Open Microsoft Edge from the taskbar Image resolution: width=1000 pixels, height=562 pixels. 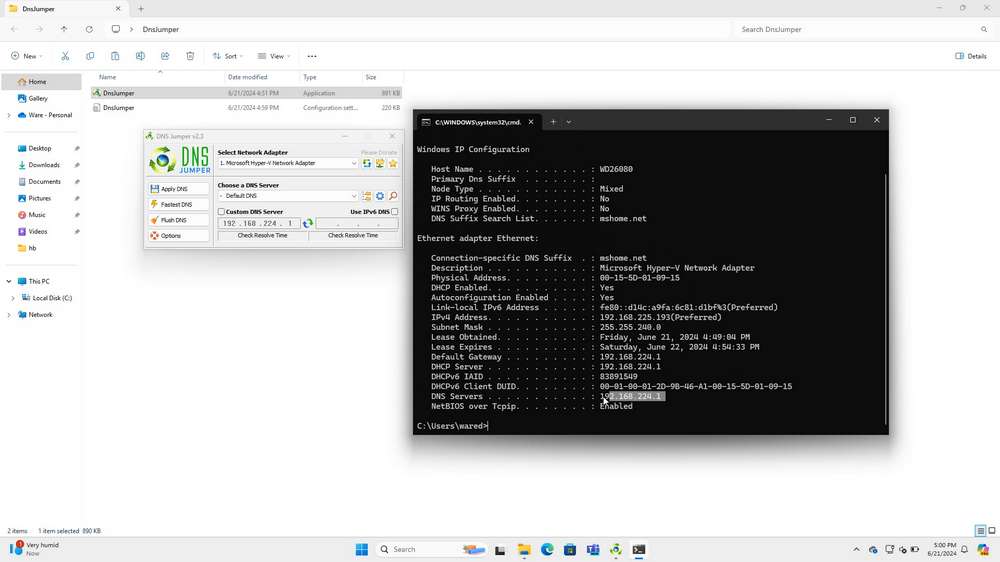tap(547, 549)
